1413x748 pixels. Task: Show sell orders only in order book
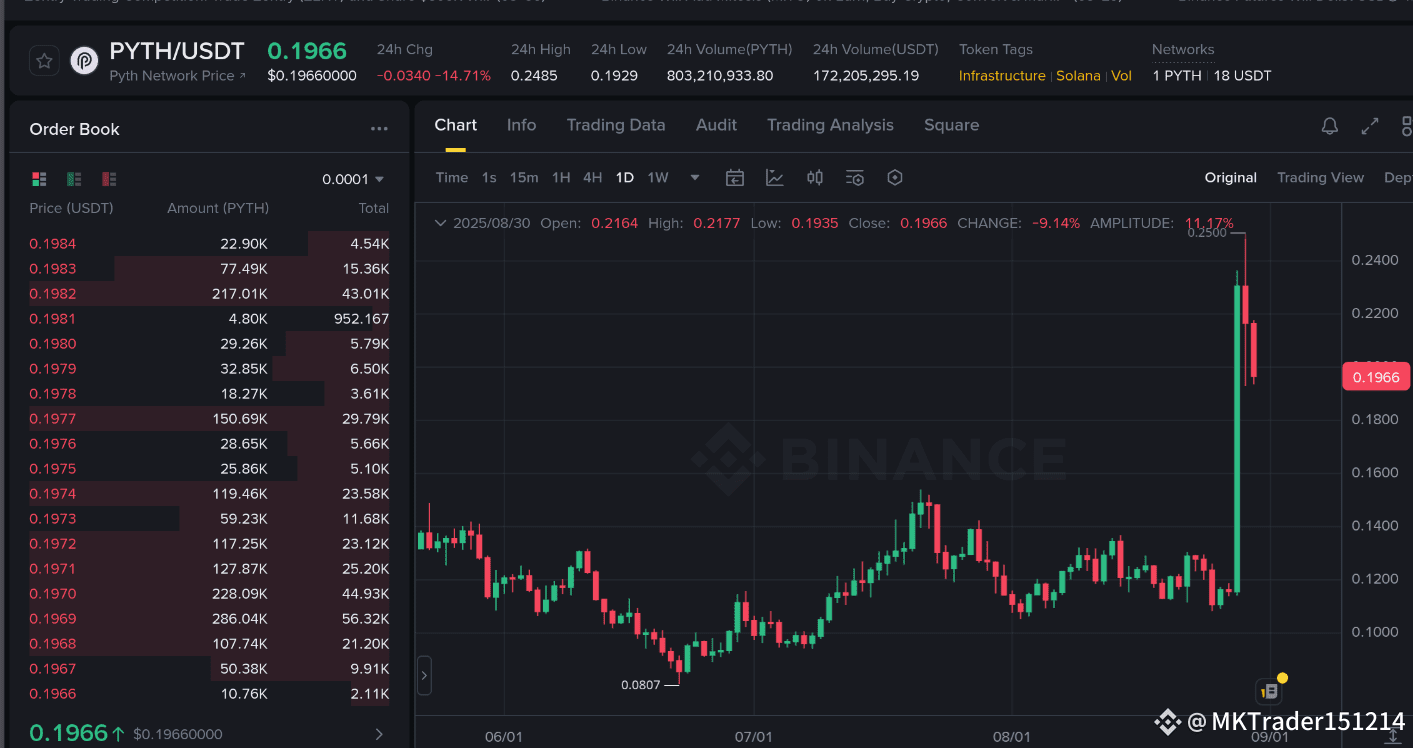109,179
